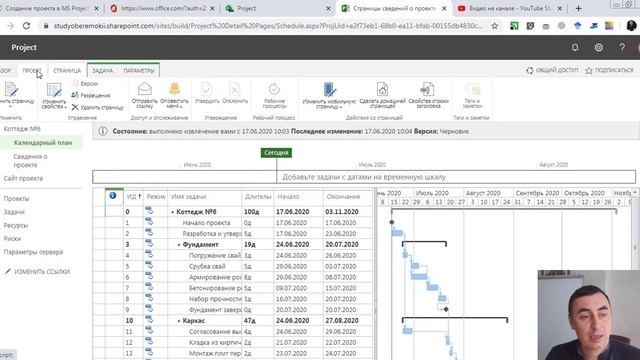
Task: Open Сайт проекта link
Action: [x=23, y=178]
